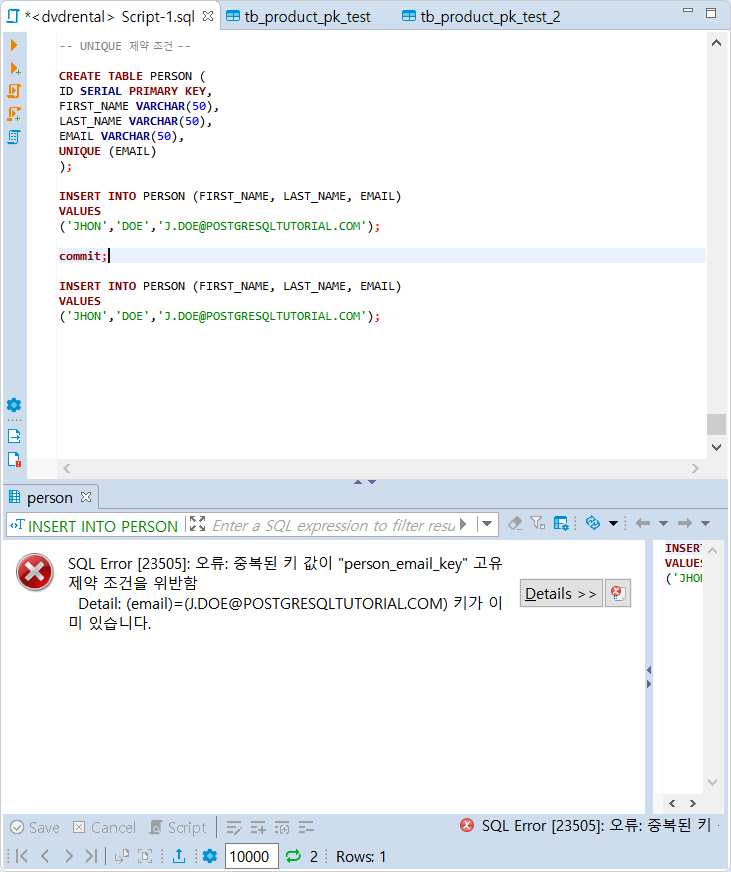
Task: Click the refresh results green arrows icon
Action: (x=293, y=856)
